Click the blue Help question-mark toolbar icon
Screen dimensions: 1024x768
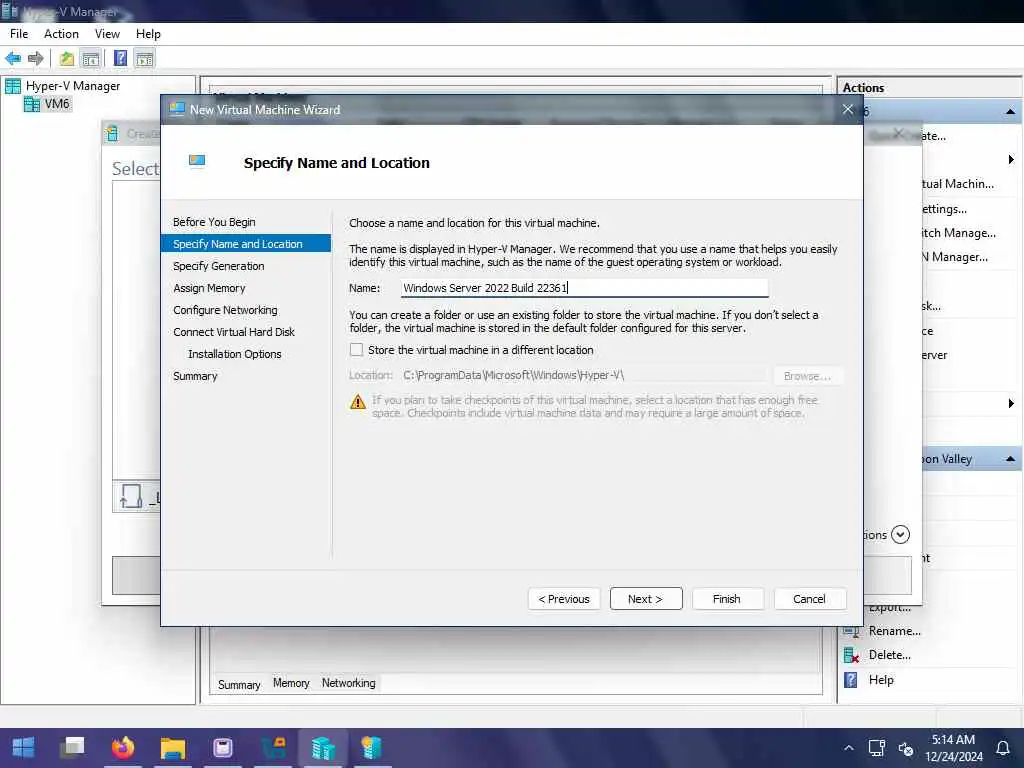click(121, 58)
